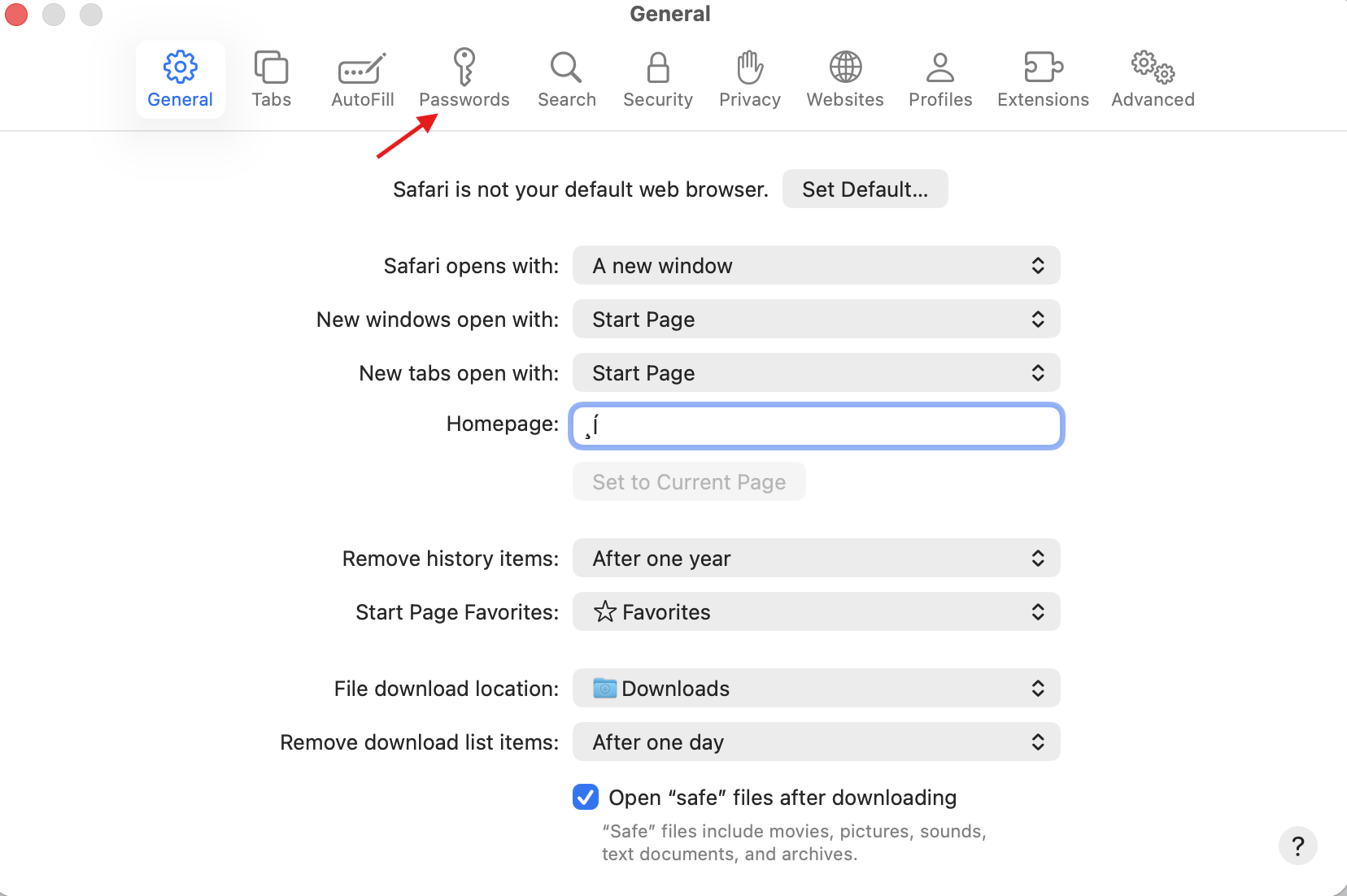
Task: Click Set to Current Page button
Action: tap(689, 481)
